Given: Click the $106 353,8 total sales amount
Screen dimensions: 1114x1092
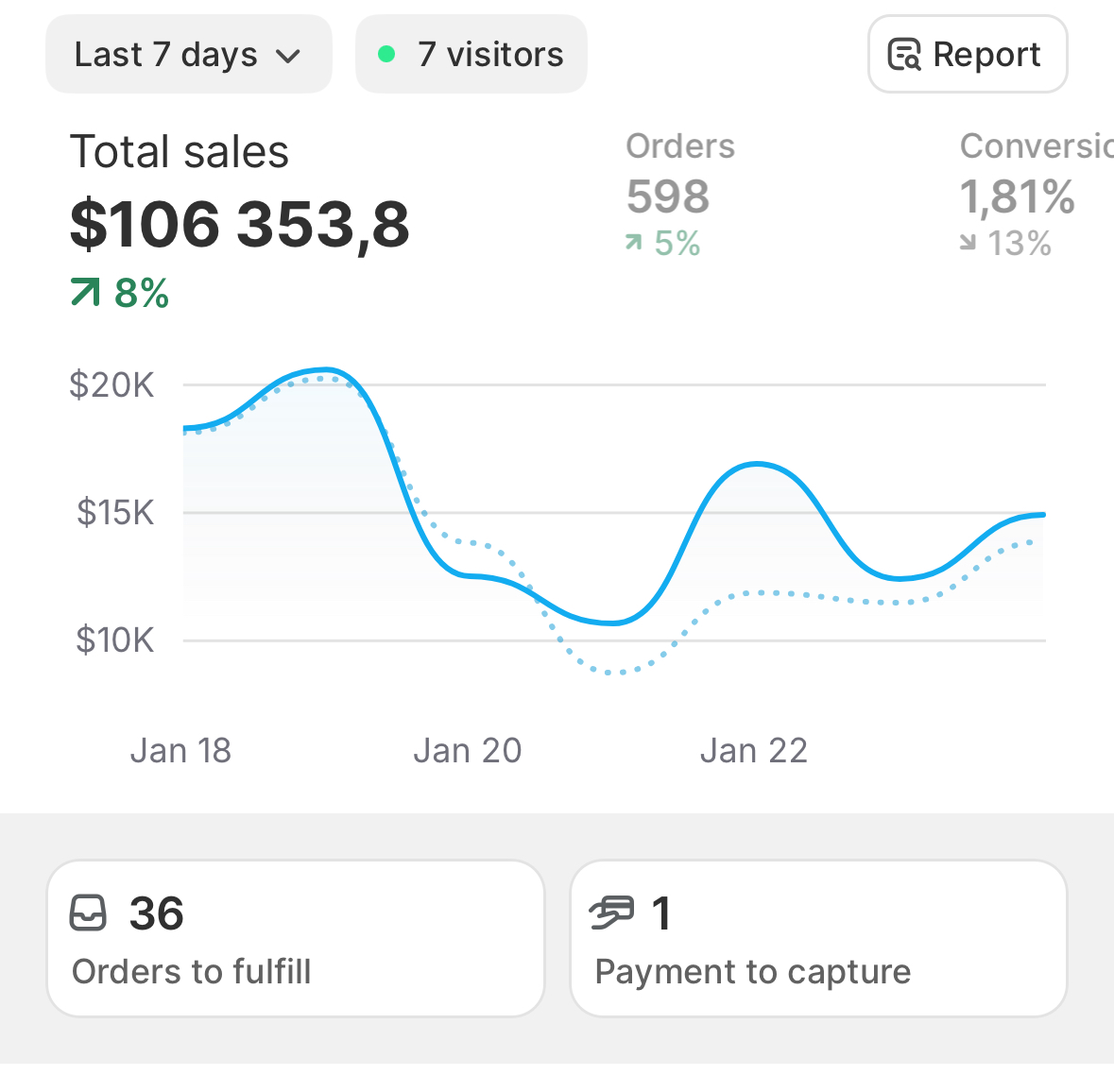Looking at the screenshot, I should tap(240, 225).
